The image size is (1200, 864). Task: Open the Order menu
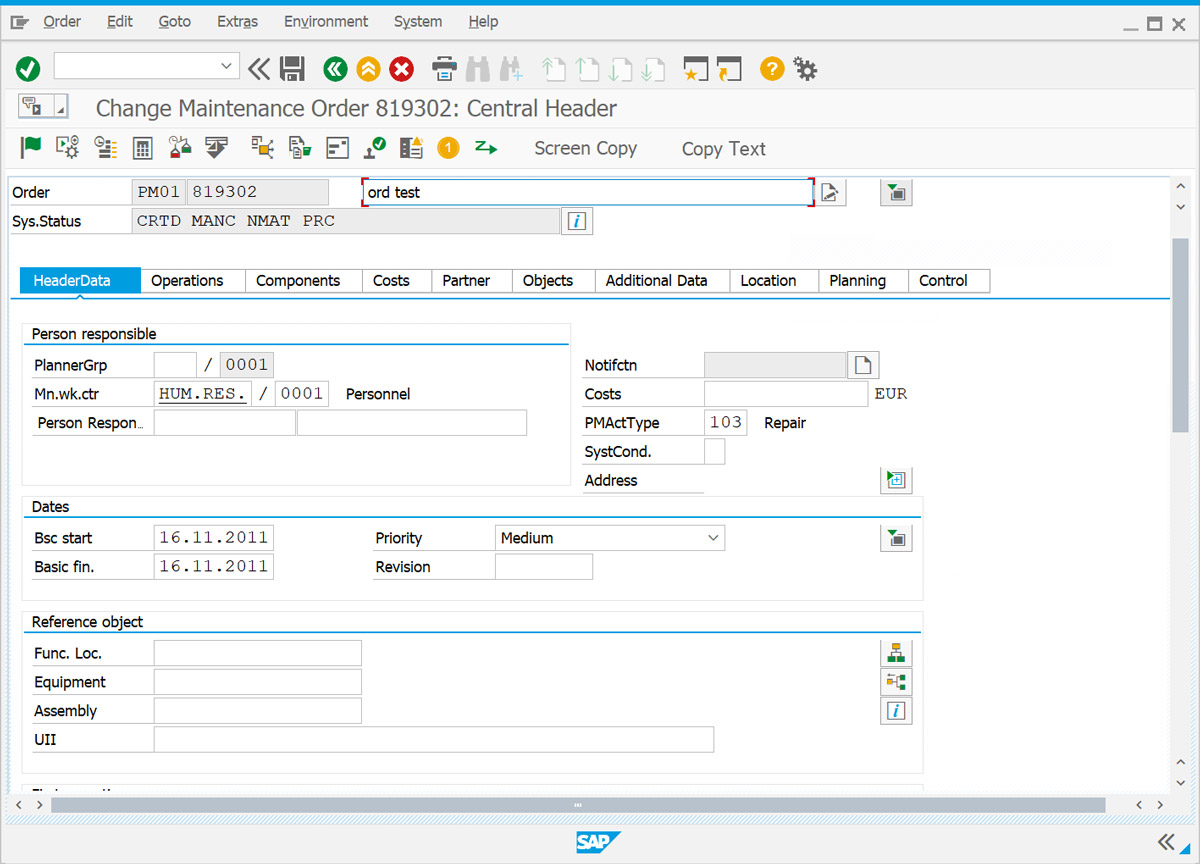pyautogui.click(x=62, y=21)
